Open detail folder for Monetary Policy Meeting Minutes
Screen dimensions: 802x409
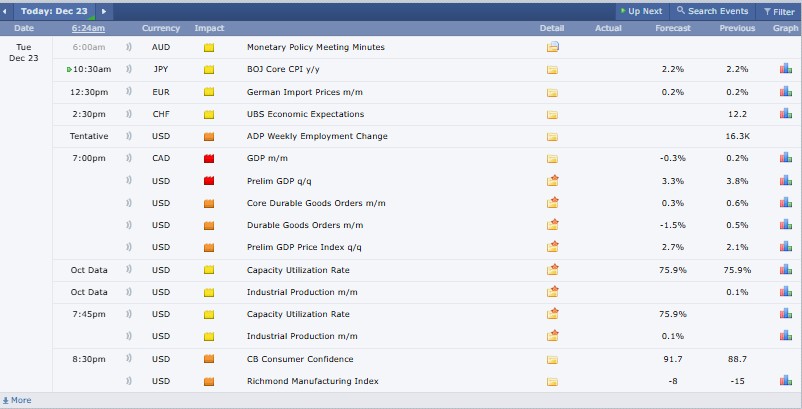553,47
